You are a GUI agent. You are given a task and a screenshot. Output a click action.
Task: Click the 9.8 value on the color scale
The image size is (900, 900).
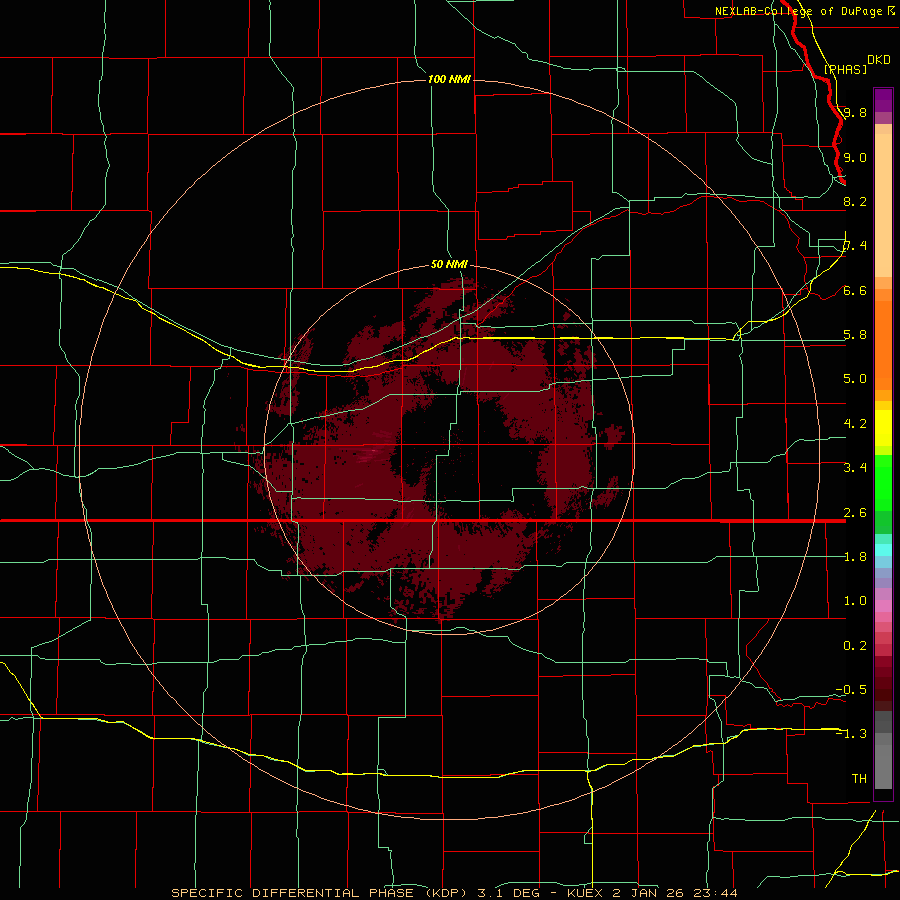(855, 112)
